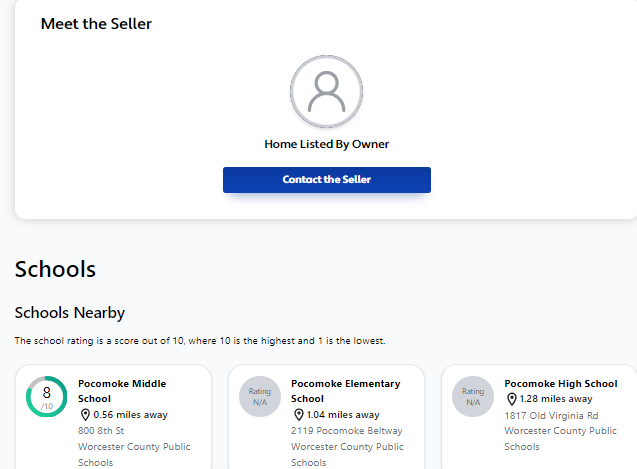The width and height of the screenshot is (637, 469).
Task: Click the Home Listed By Owner text
Action: [326, 144]
